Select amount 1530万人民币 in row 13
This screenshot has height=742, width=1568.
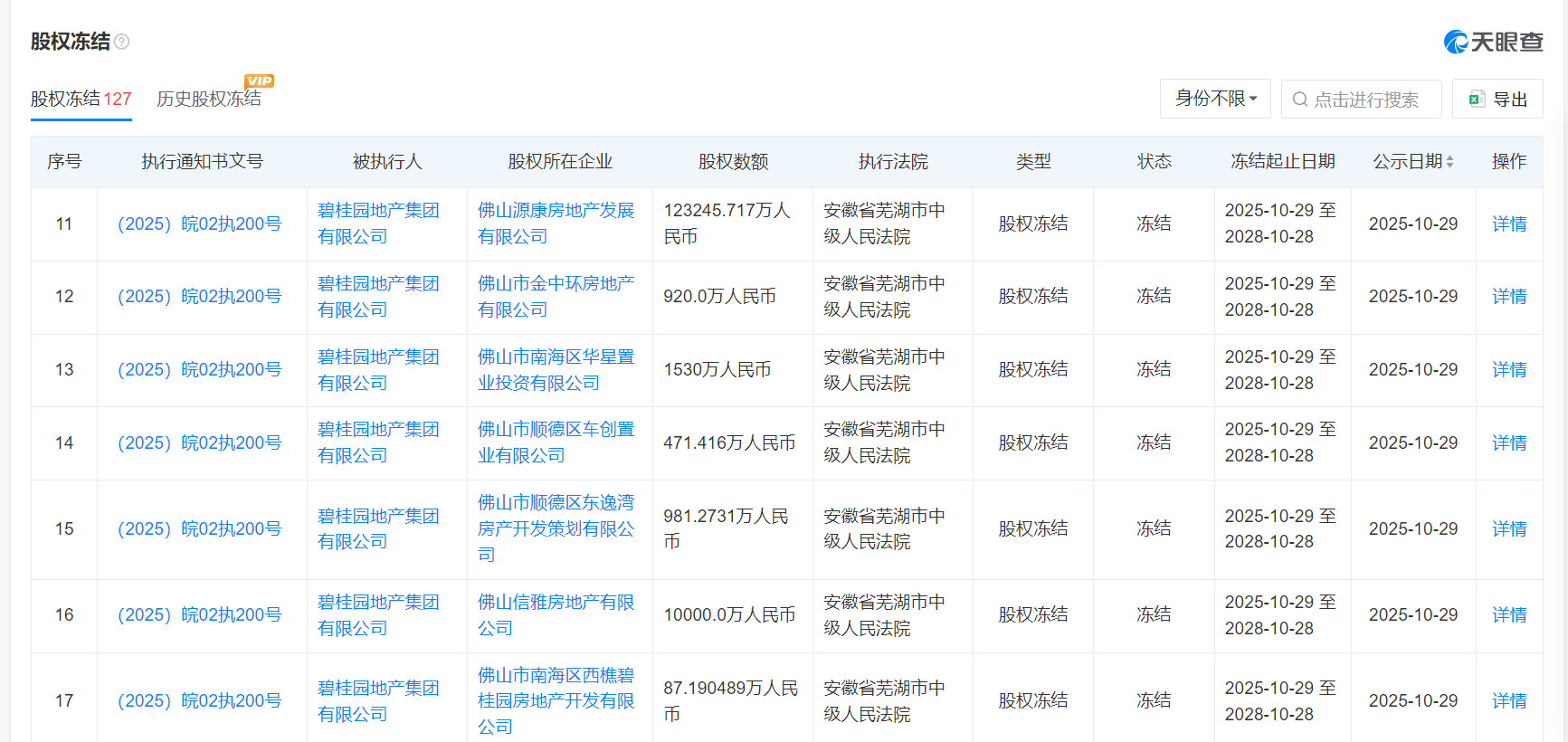click(717, 370)
